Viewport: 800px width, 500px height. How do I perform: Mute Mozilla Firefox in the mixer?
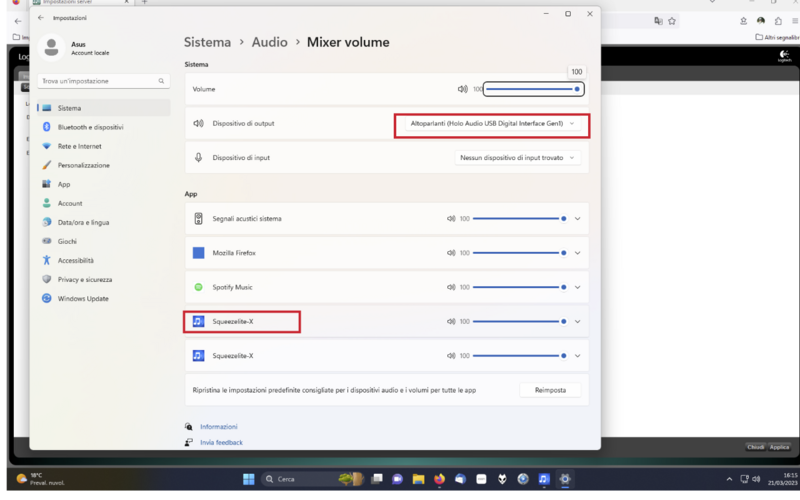451,253
